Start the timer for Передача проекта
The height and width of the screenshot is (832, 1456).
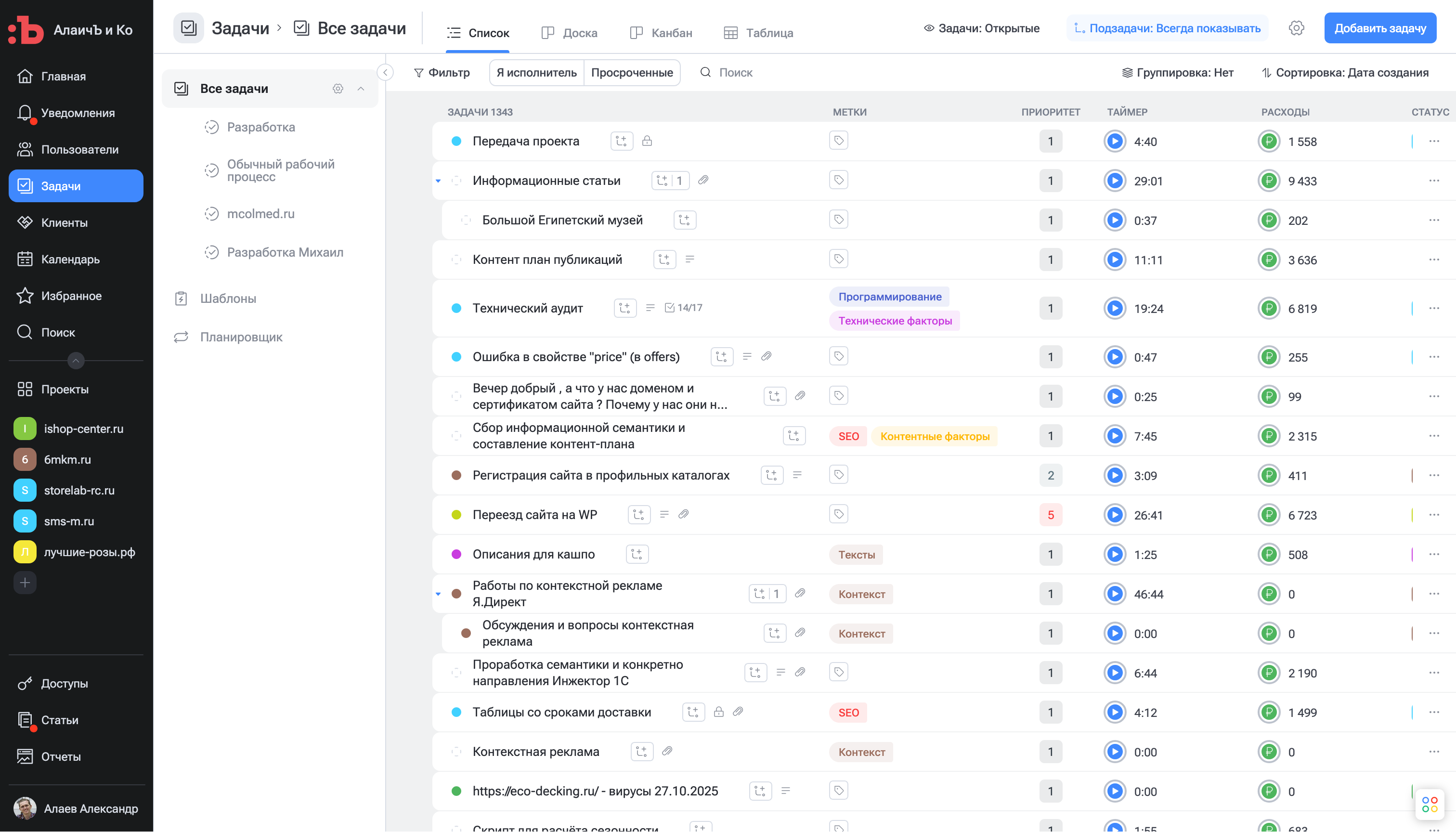coord(1114,141)
